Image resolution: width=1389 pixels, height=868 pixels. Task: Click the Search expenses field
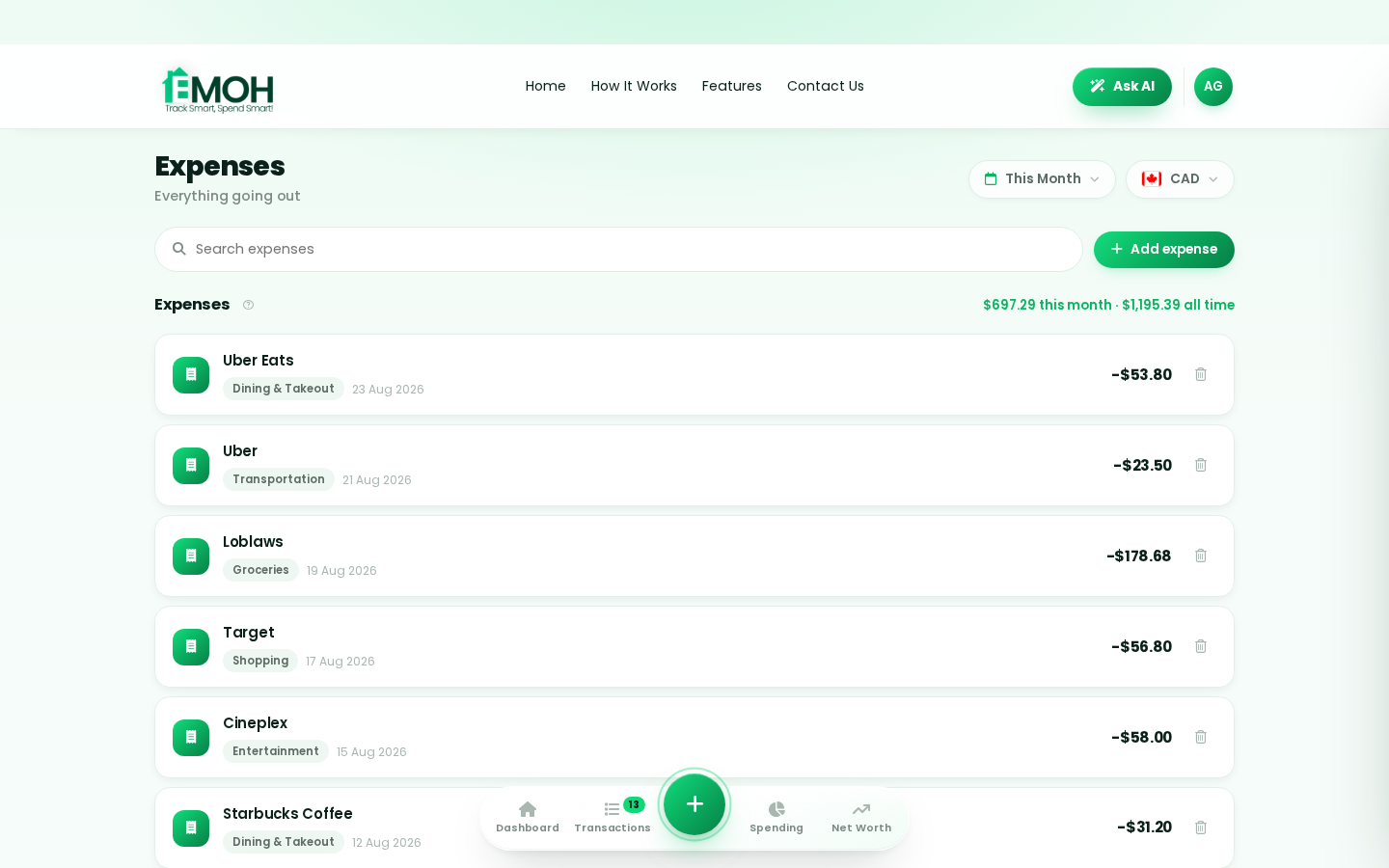(x=618, y=250)
